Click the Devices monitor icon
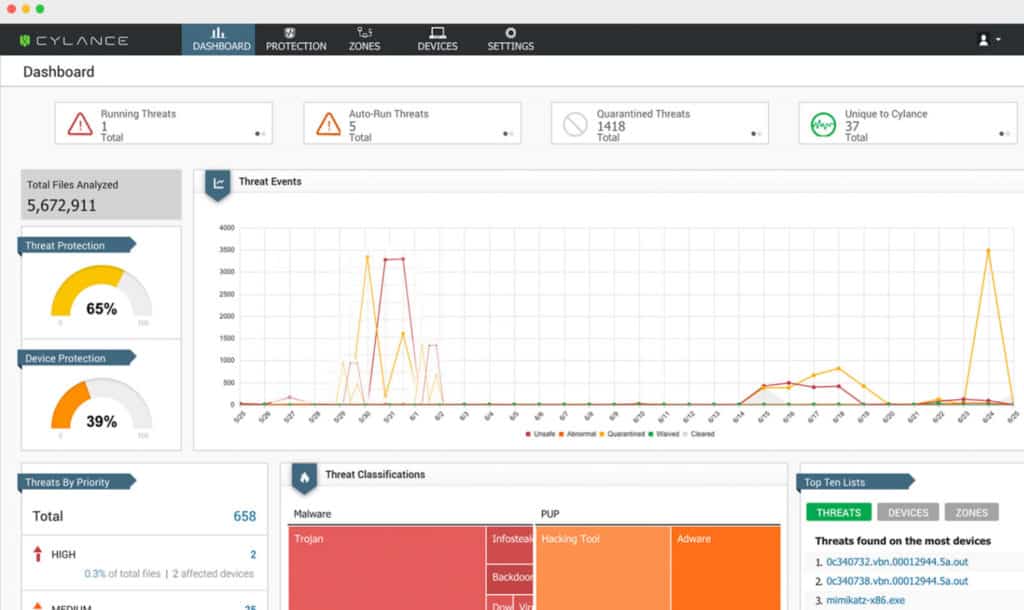Image resolution: width=1024 pixels, height=610 pixels. 437,33
